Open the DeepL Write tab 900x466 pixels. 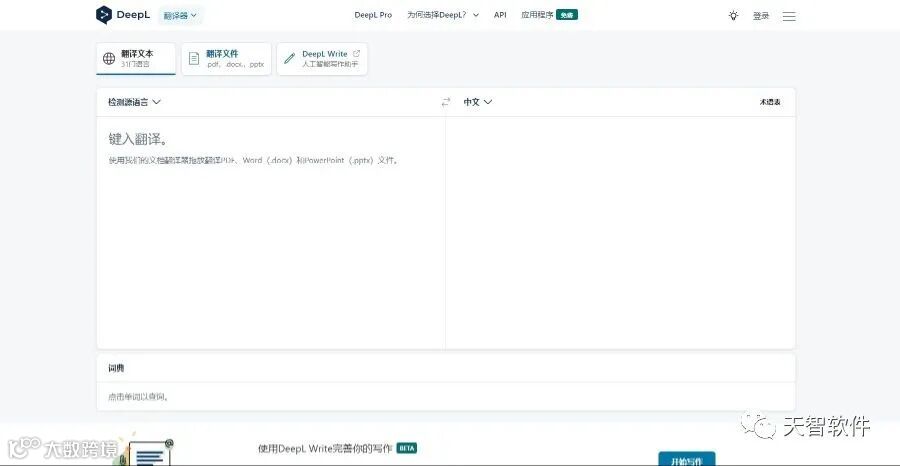(x=322, y=59)
